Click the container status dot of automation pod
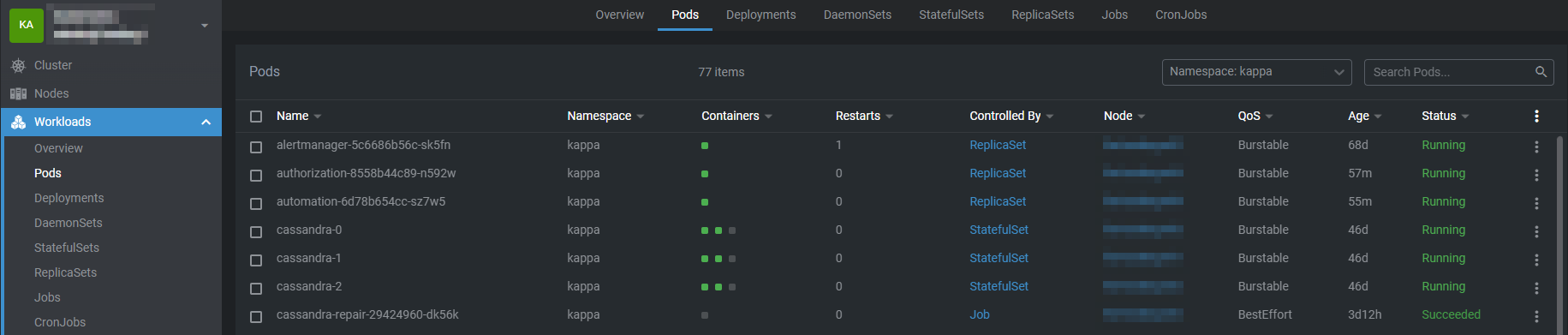The height and width of the screenshot is (335, 1568). pos(705,202)
